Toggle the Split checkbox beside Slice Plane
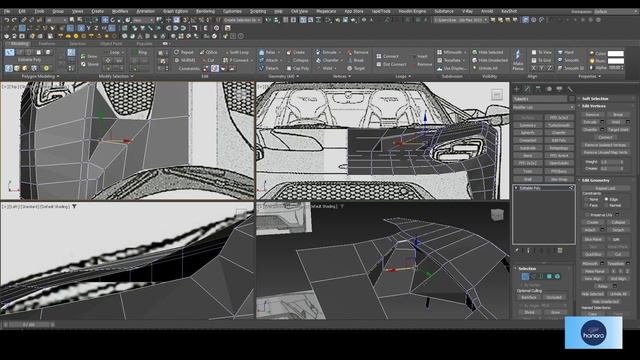Image resolution: width=640 pixels, height=360 pixels. point(609,239)
